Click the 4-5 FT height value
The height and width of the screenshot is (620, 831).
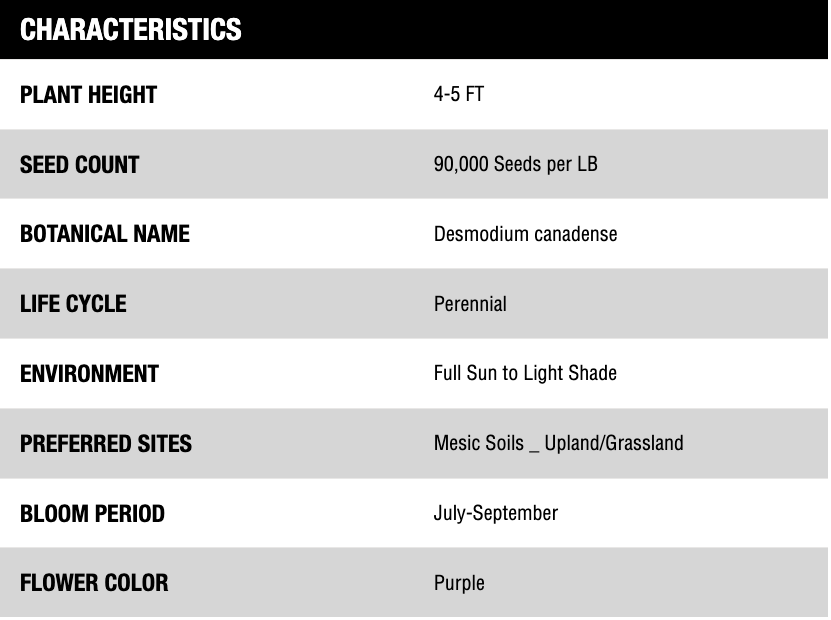pyautogui.click(x=459, y=95)
